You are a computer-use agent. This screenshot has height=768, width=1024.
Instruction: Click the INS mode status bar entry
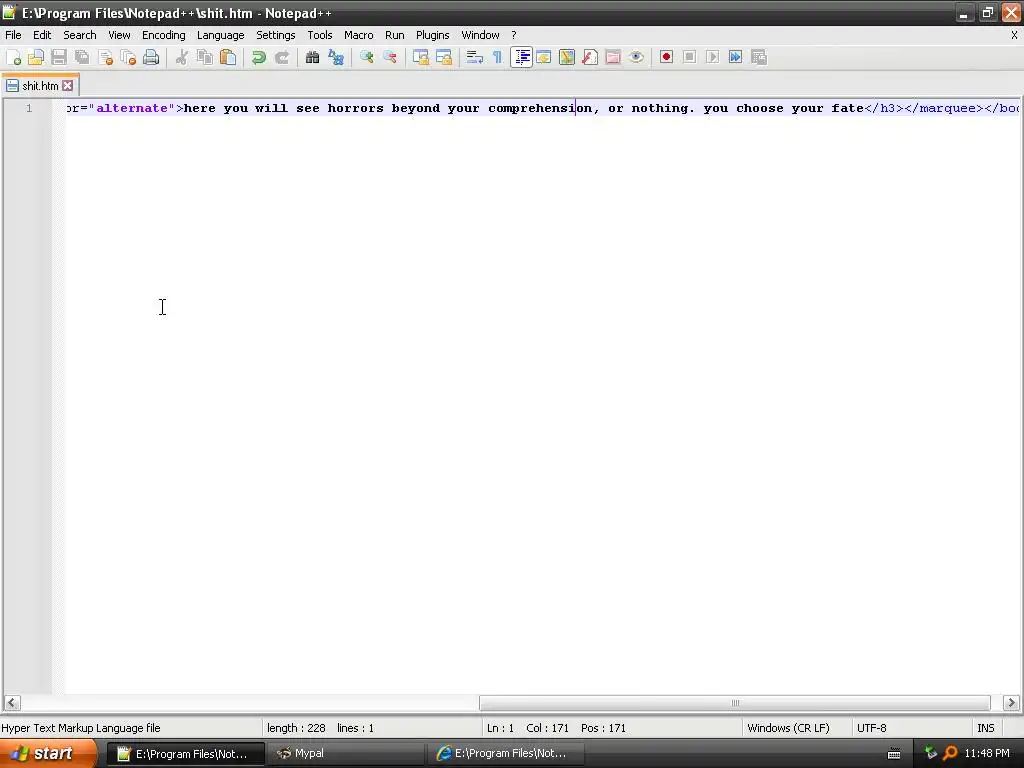coord(985,728)
